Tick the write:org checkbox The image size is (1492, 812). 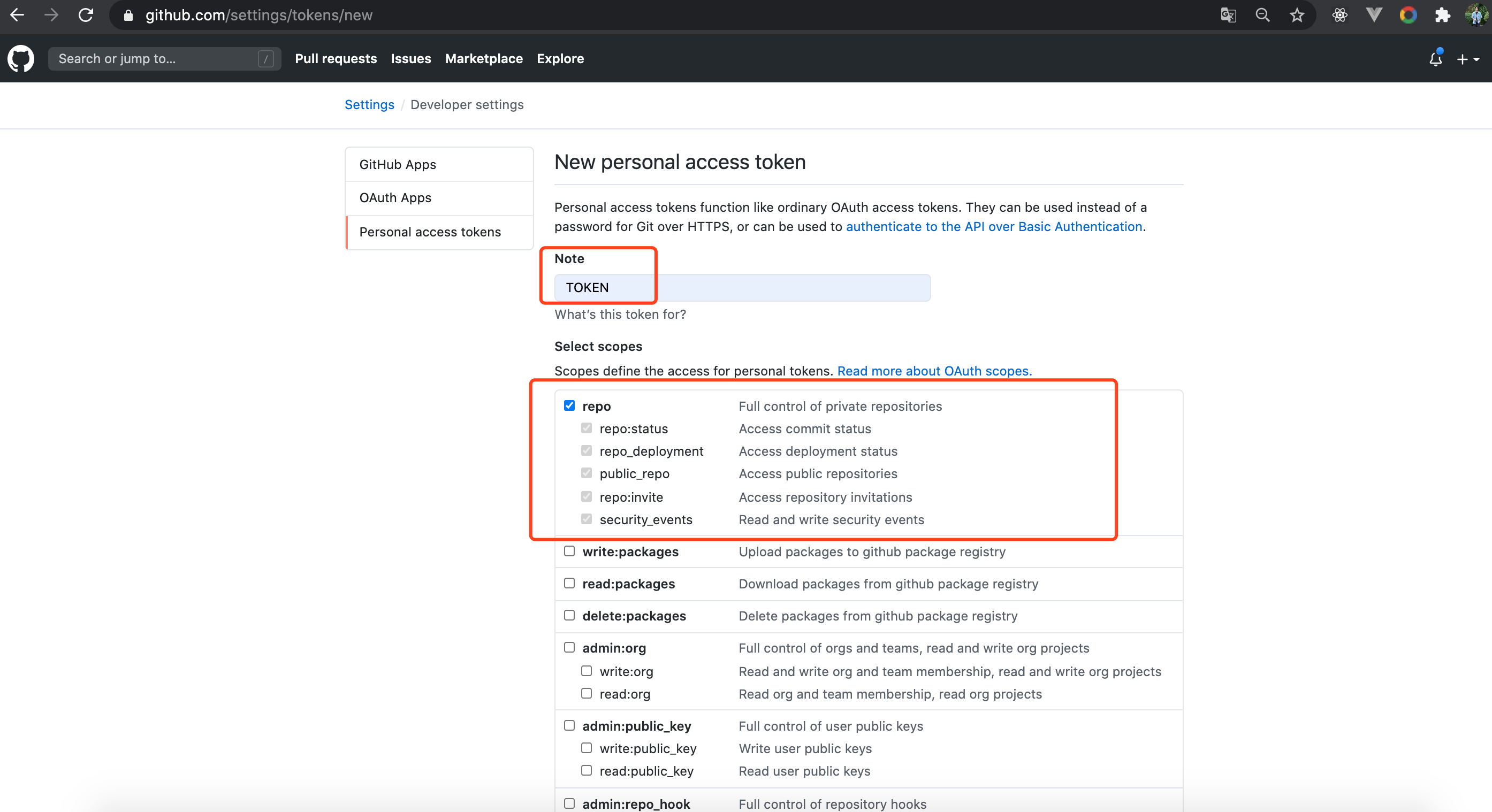click(x=587, y=671)
